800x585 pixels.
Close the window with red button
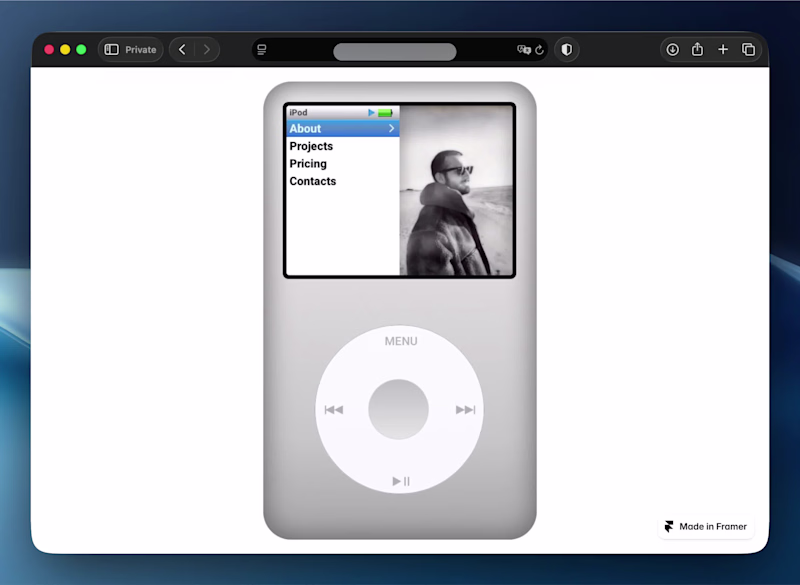(x=49, y=49)
